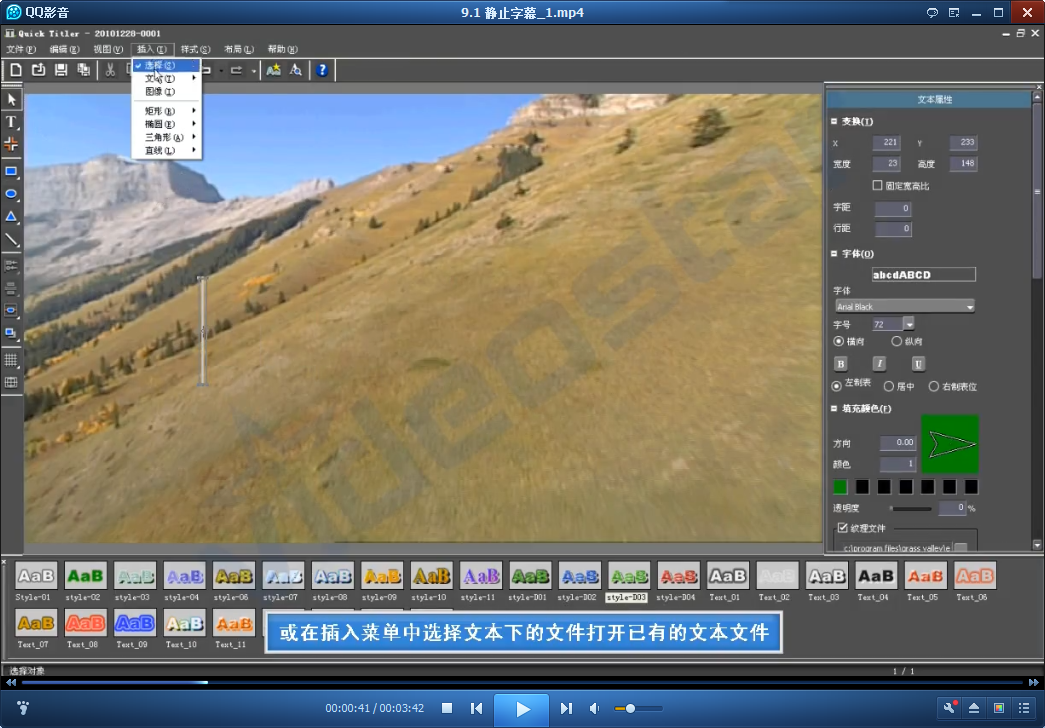The image size is (1045, 728).
Task: Click the scissors cut icon
Action: 110,69
